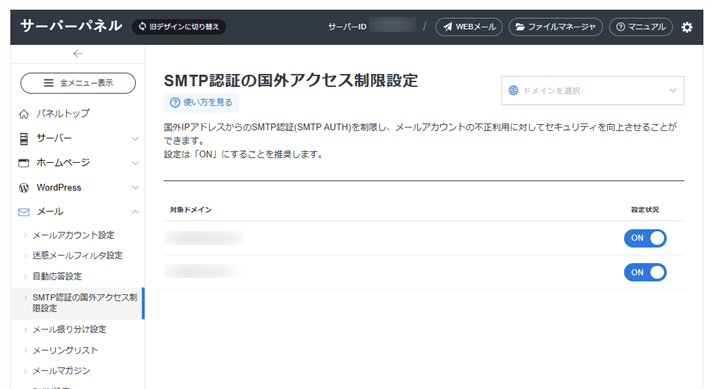Click the server icon in the sidebar
This screenshot has height=389, width=710.
(24, 139)
